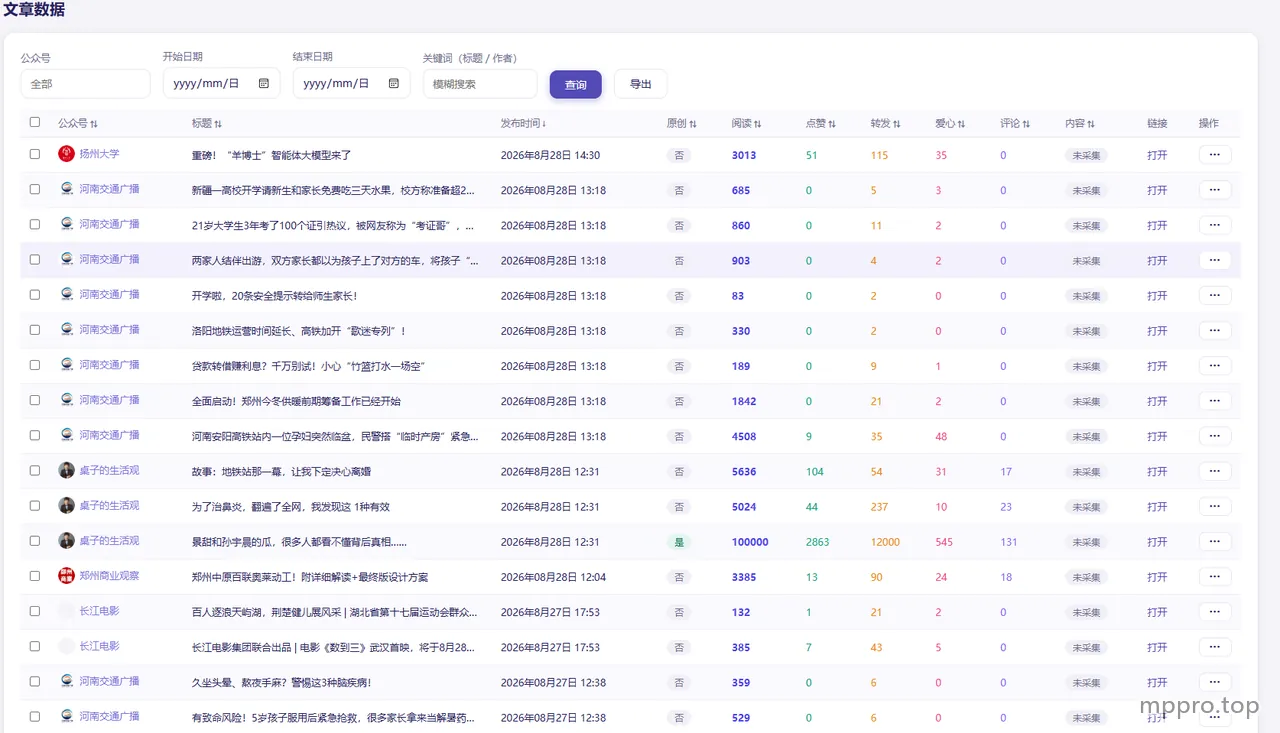This screenshot has height=733, width=1280.
Task: Toggle sort arrow next to 发布时间 header
Action: pyautogui.click(x=544, y=124)
